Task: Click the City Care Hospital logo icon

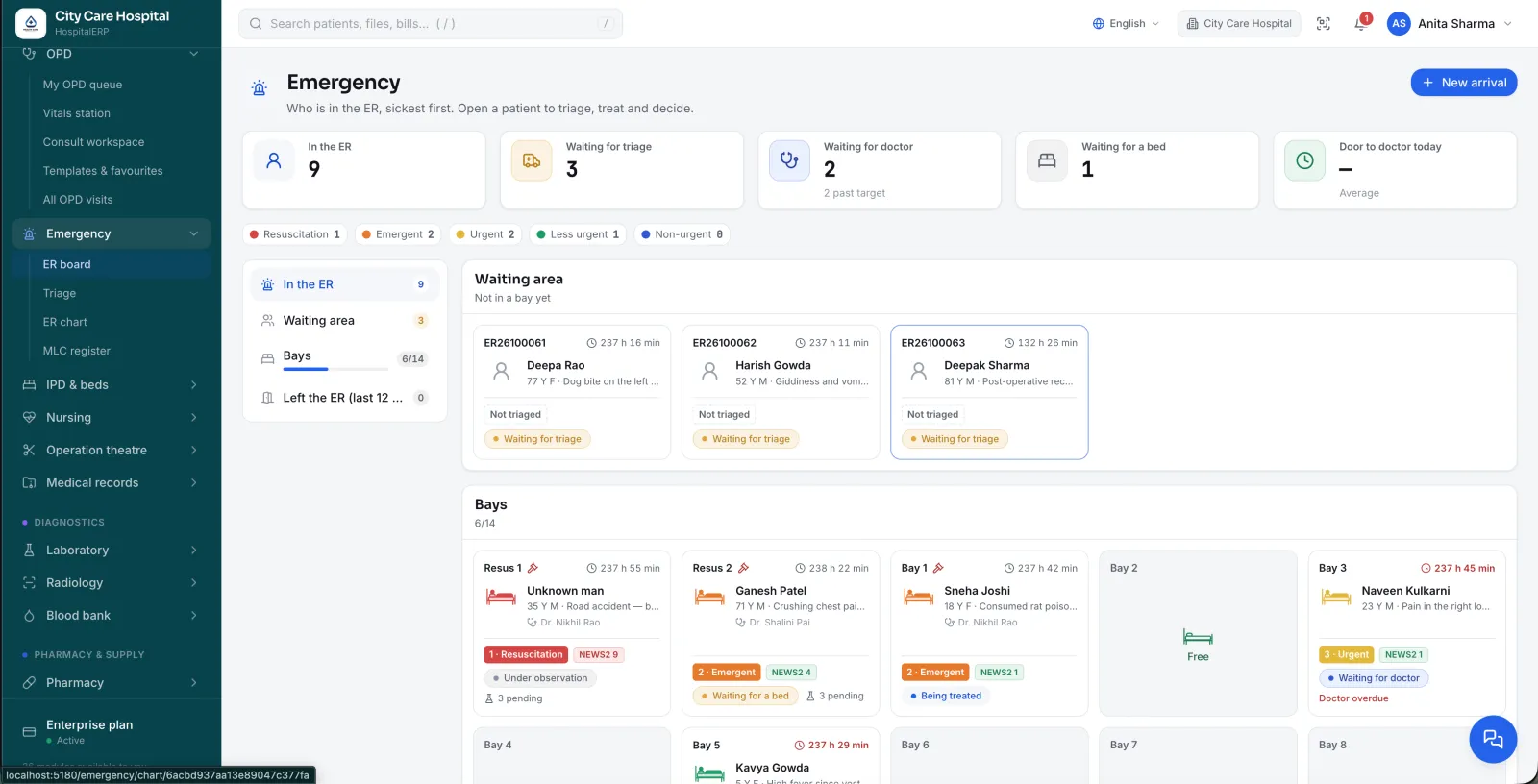Action: click(31, 23)
